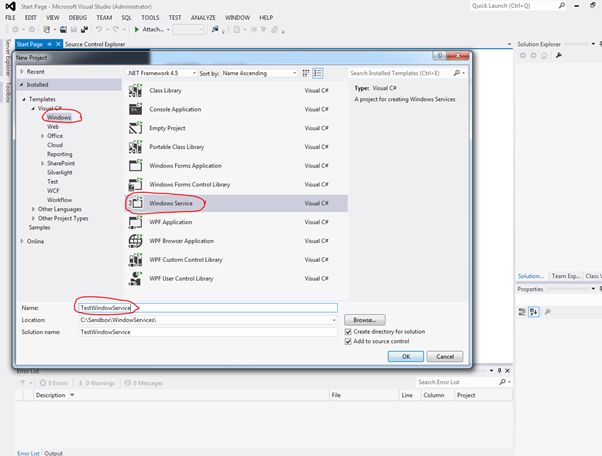This screenshot has height=456, width=602.
Task: Click the Empty Project template icon
Action: pos(135,128)
